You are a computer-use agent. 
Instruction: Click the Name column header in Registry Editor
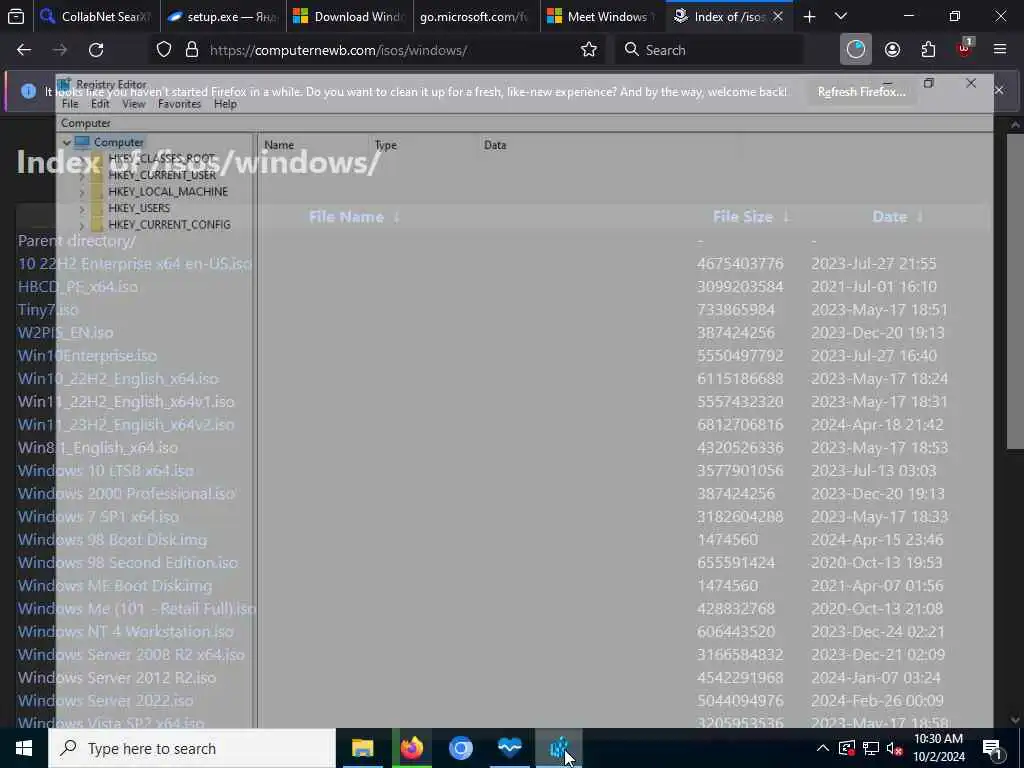[x=316, y=145]
